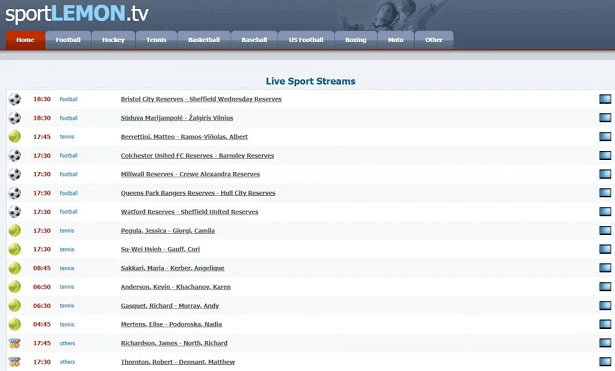Open the Hockey tab
615x371 pixels.
point(113,40)
